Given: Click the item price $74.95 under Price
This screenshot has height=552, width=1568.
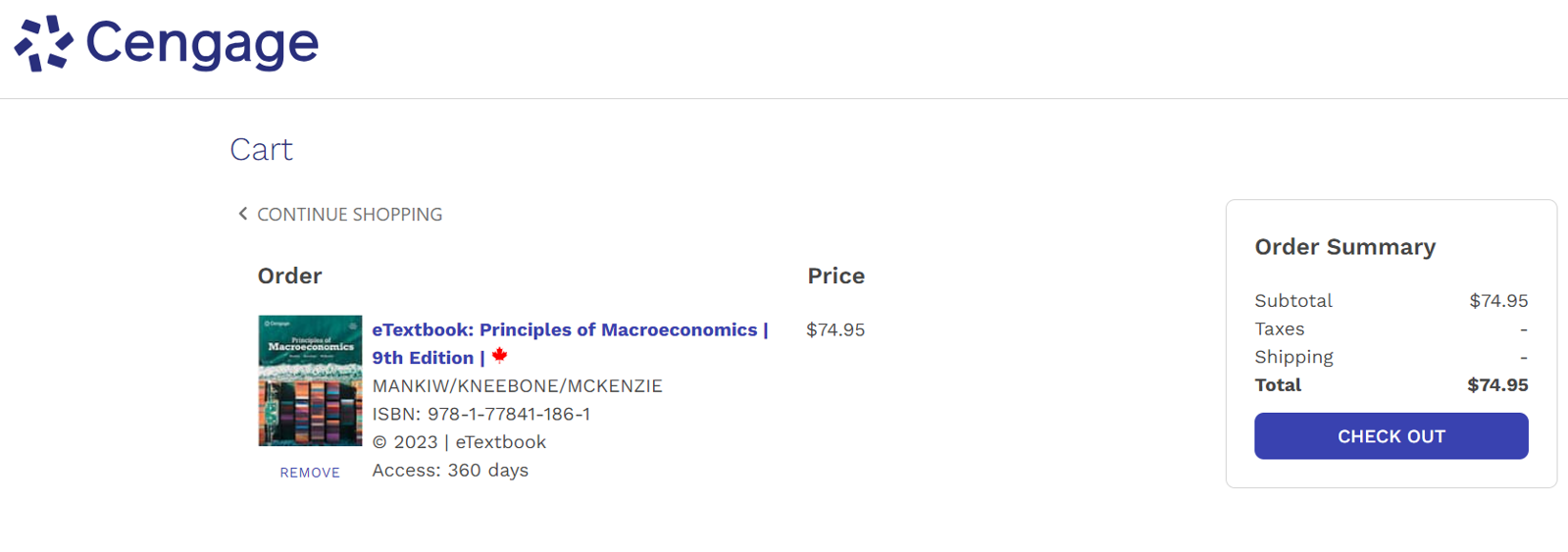Looking at the screenshot, I should coord(835,329).
